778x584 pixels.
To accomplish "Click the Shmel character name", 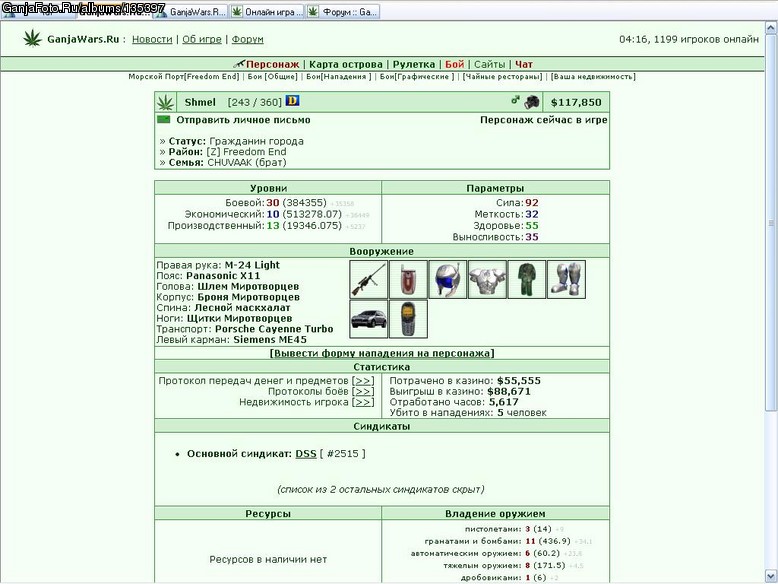I will coord(200,102).
